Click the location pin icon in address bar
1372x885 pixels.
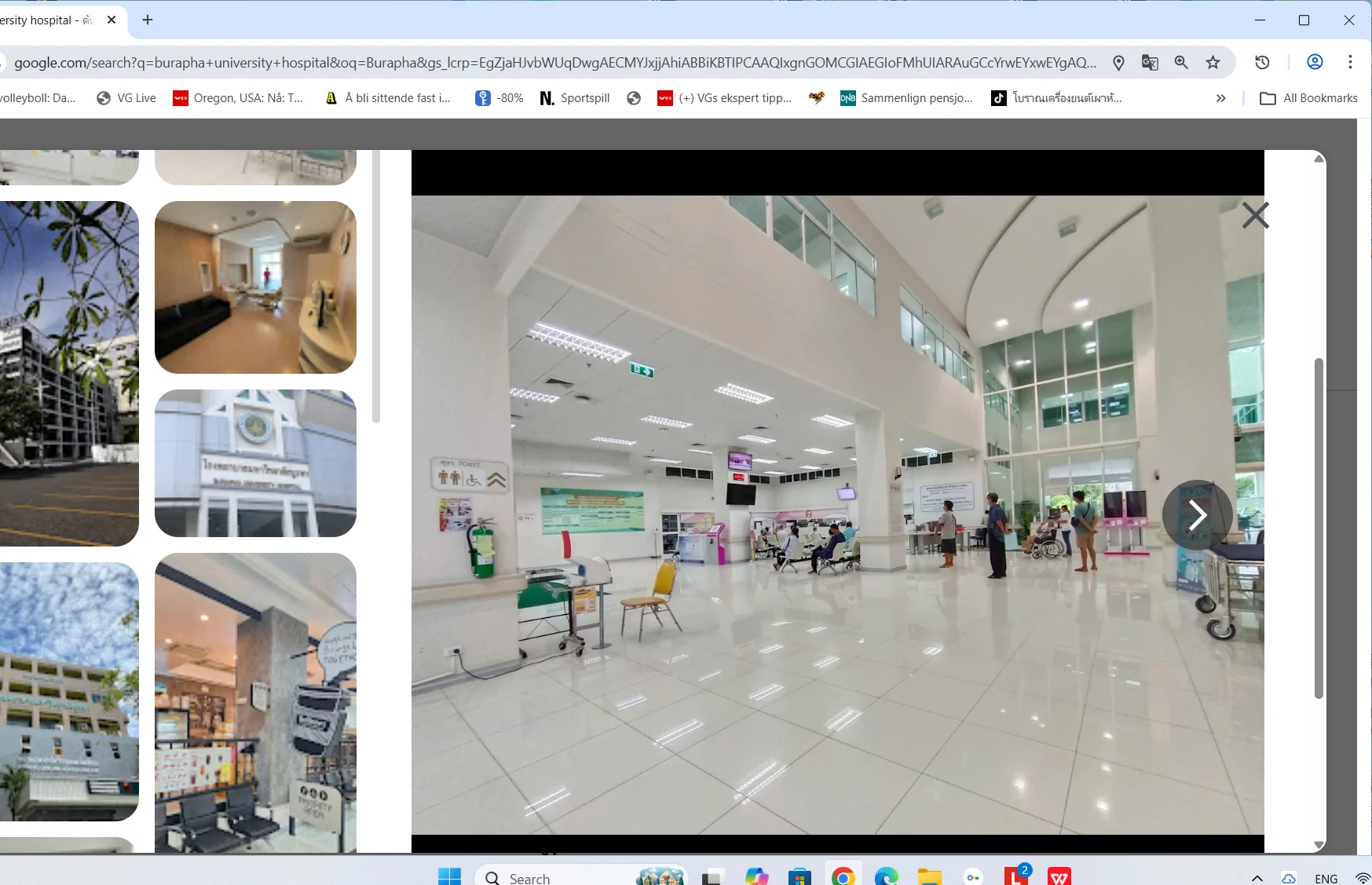[1118, 62]
